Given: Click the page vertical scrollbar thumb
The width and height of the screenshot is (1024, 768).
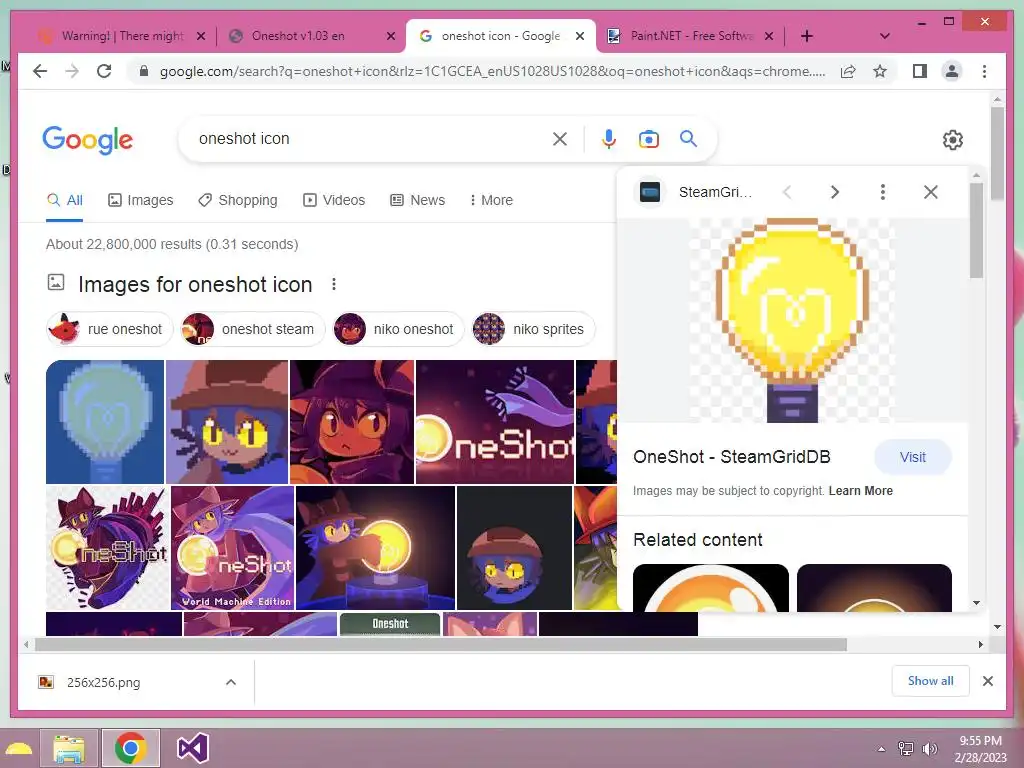Looking at the screenshot, I should tap(997, 153).
